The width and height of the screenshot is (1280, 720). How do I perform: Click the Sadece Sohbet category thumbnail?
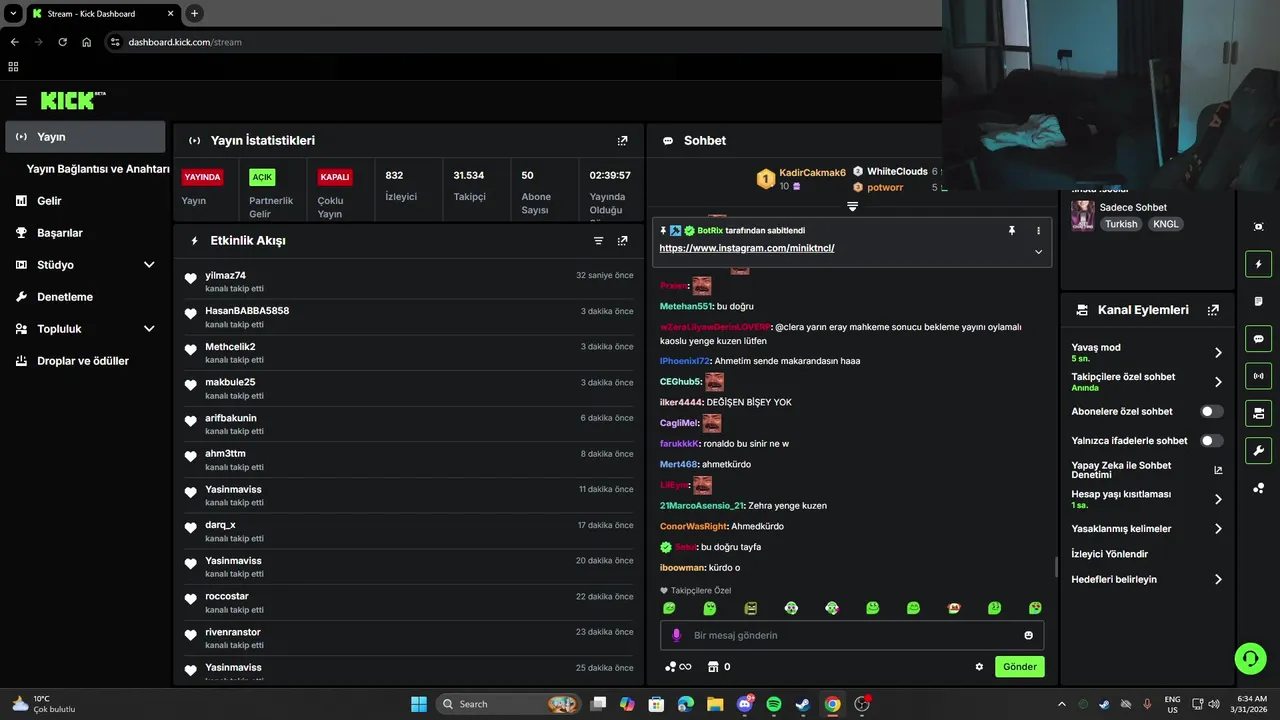(x=1082, y=215)
